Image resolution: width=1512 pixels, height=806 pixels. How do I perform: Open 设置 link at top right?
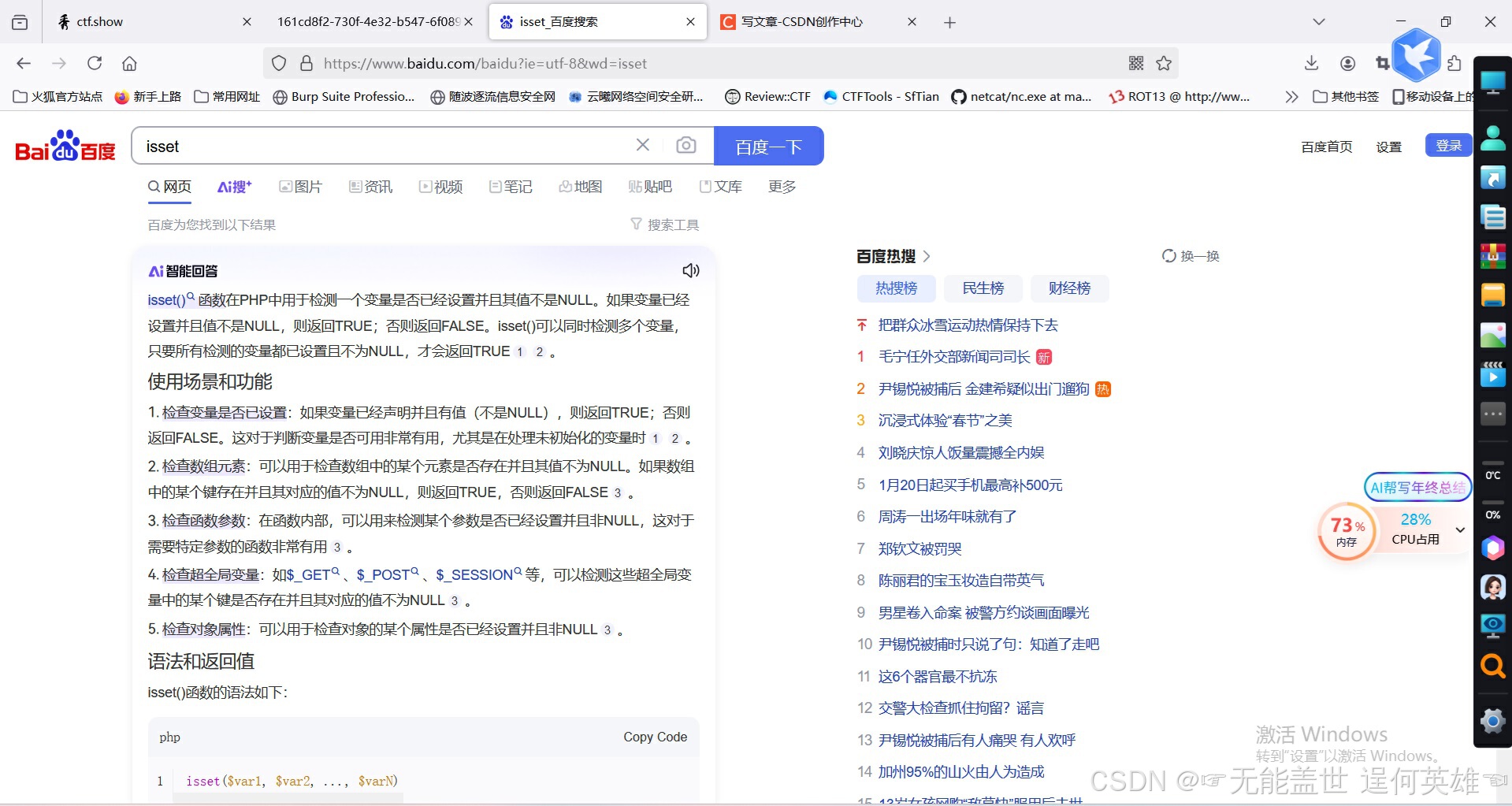(1388, 147)
